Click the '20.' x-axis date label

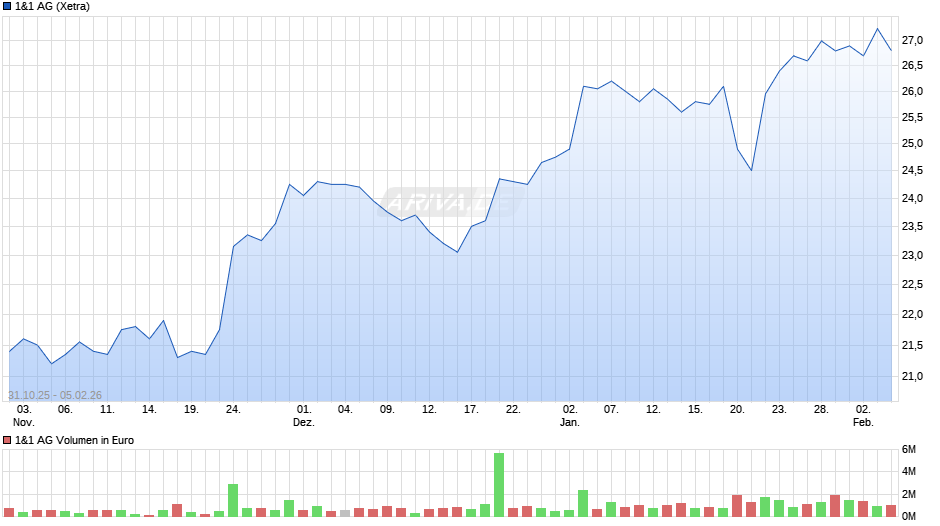(737, 410)
